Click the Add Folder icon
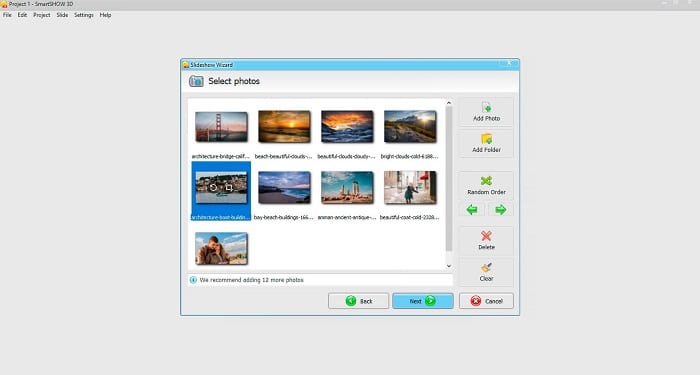The image size is (700, 375). coord(486,138)
